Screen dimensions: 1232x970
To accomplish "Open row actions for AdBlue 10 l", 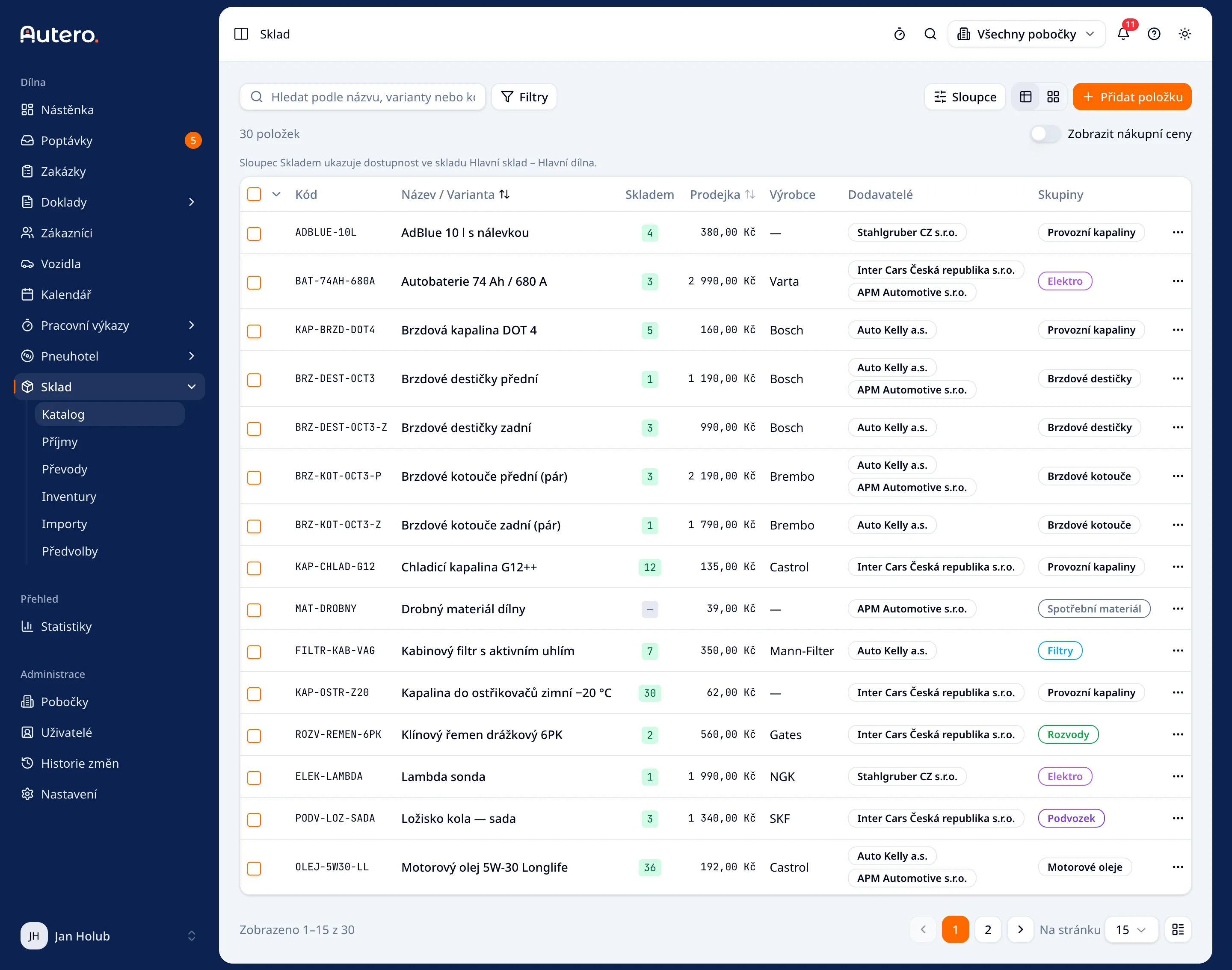I will click(1178, 232).
